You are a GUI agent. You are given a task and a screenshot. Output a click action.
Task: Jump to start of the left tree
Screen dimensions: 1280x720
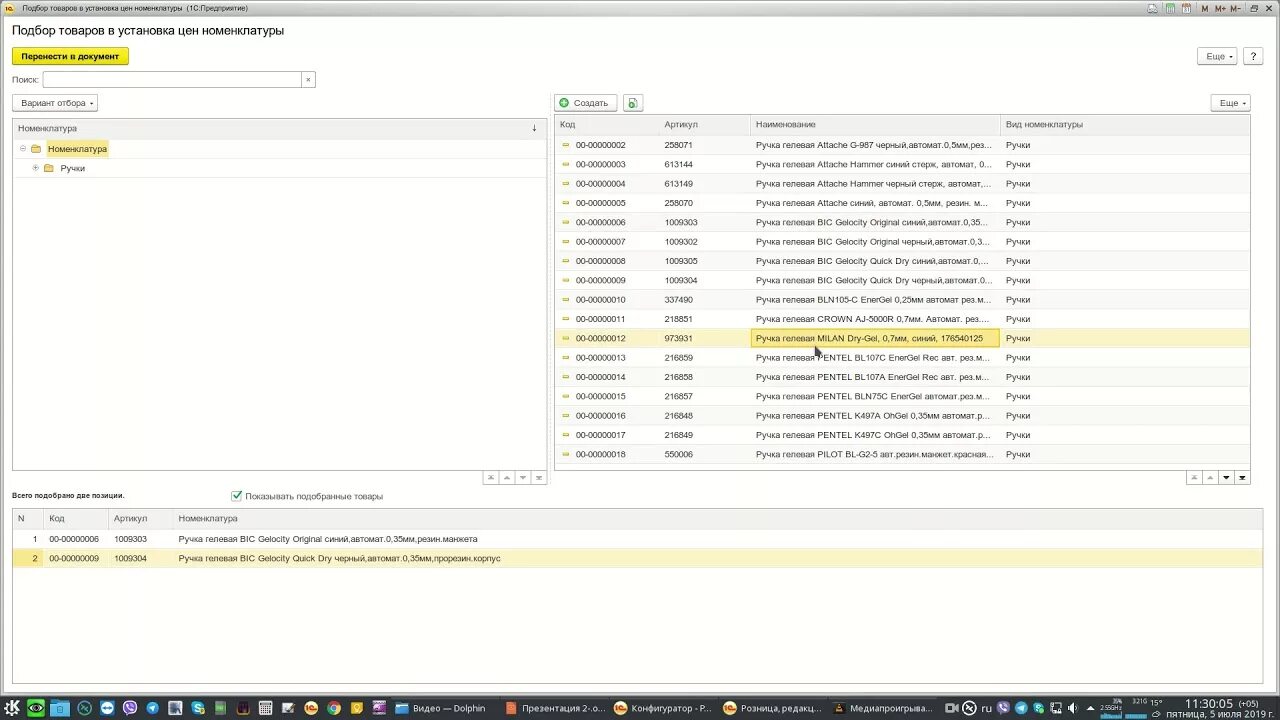(490, 478)
